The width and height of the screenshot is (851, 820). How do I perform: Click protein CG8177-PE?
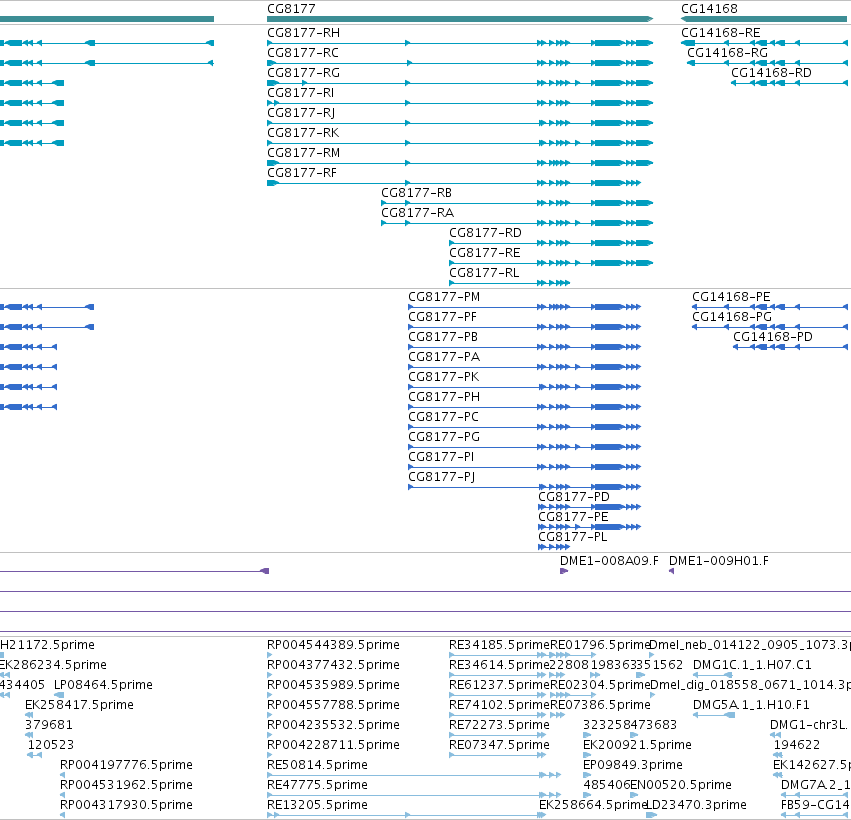573,517
